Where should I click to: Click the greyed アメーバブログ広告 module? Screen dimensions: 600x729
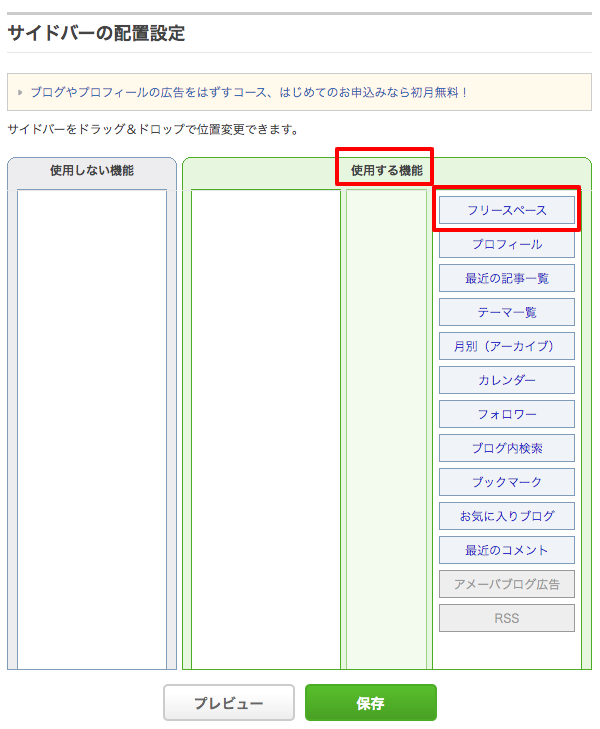coord(507,584)
